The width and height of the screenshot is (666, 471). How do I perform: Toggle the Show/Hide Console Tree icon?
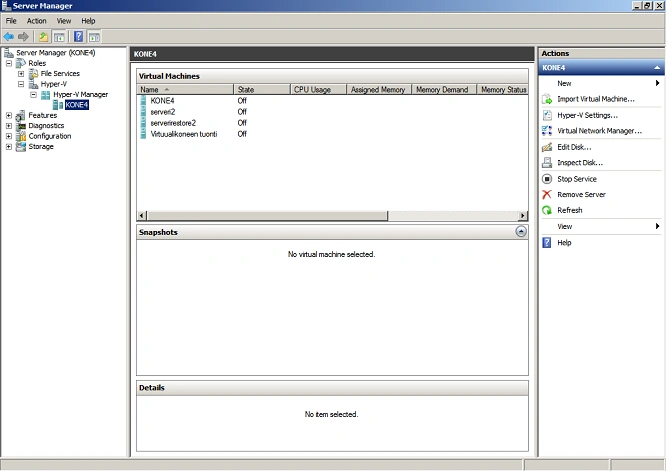click(x=59, y=37)
